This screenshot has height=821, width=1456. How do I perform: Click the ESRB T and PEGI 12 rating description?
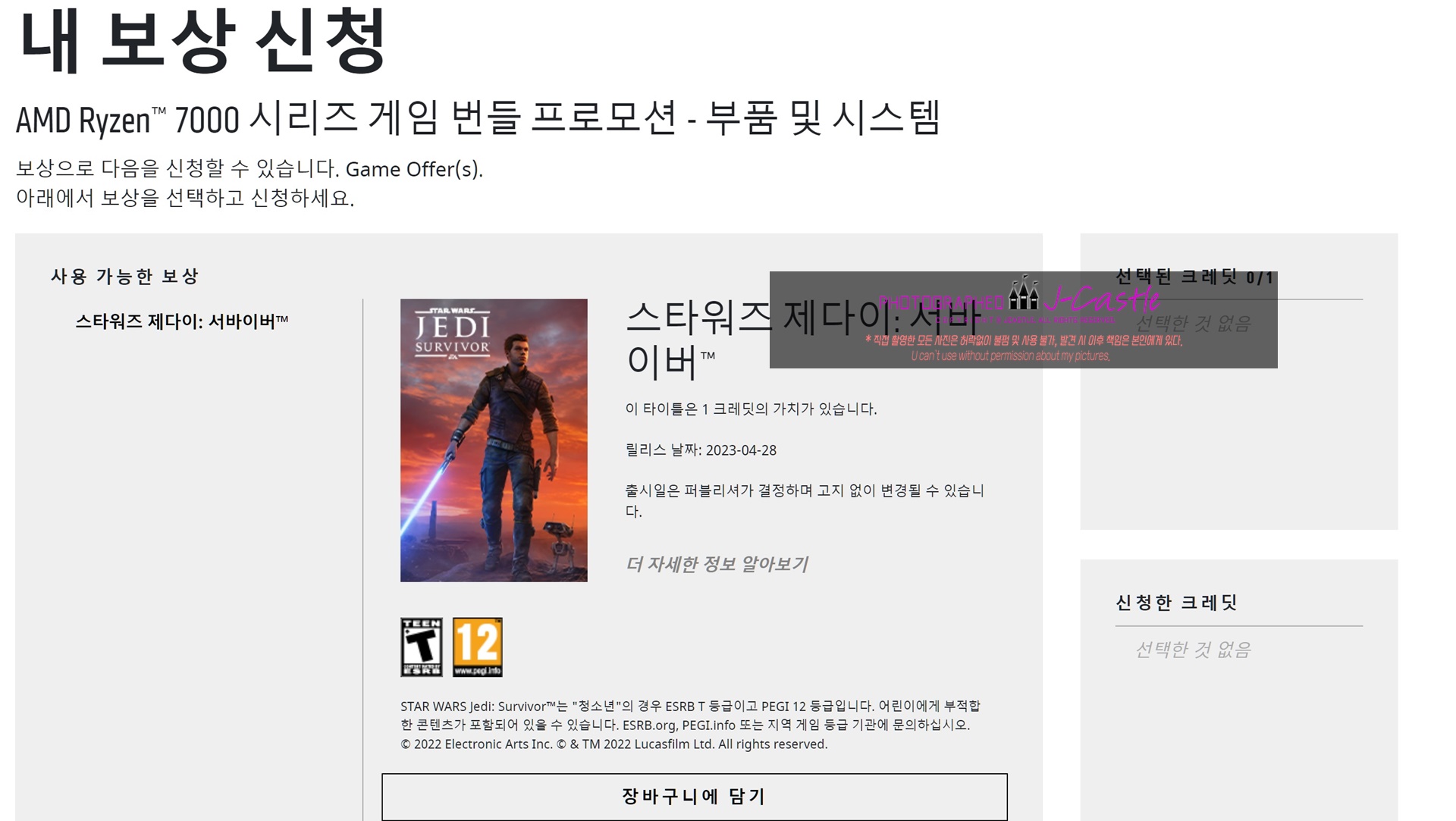tap(690, 715)
